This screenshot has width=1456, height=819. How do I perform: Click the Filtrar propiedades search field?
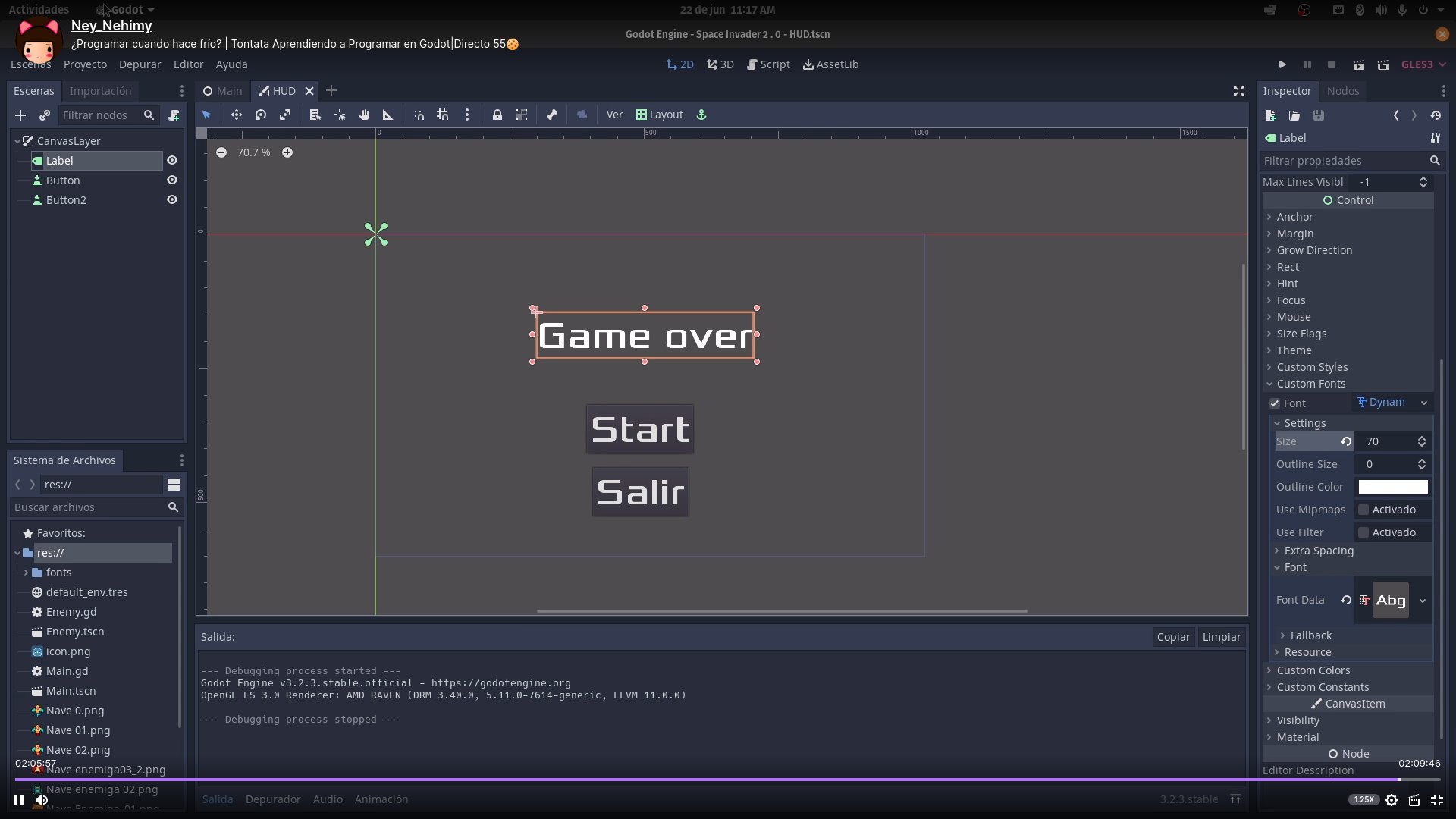point(1344,161)
